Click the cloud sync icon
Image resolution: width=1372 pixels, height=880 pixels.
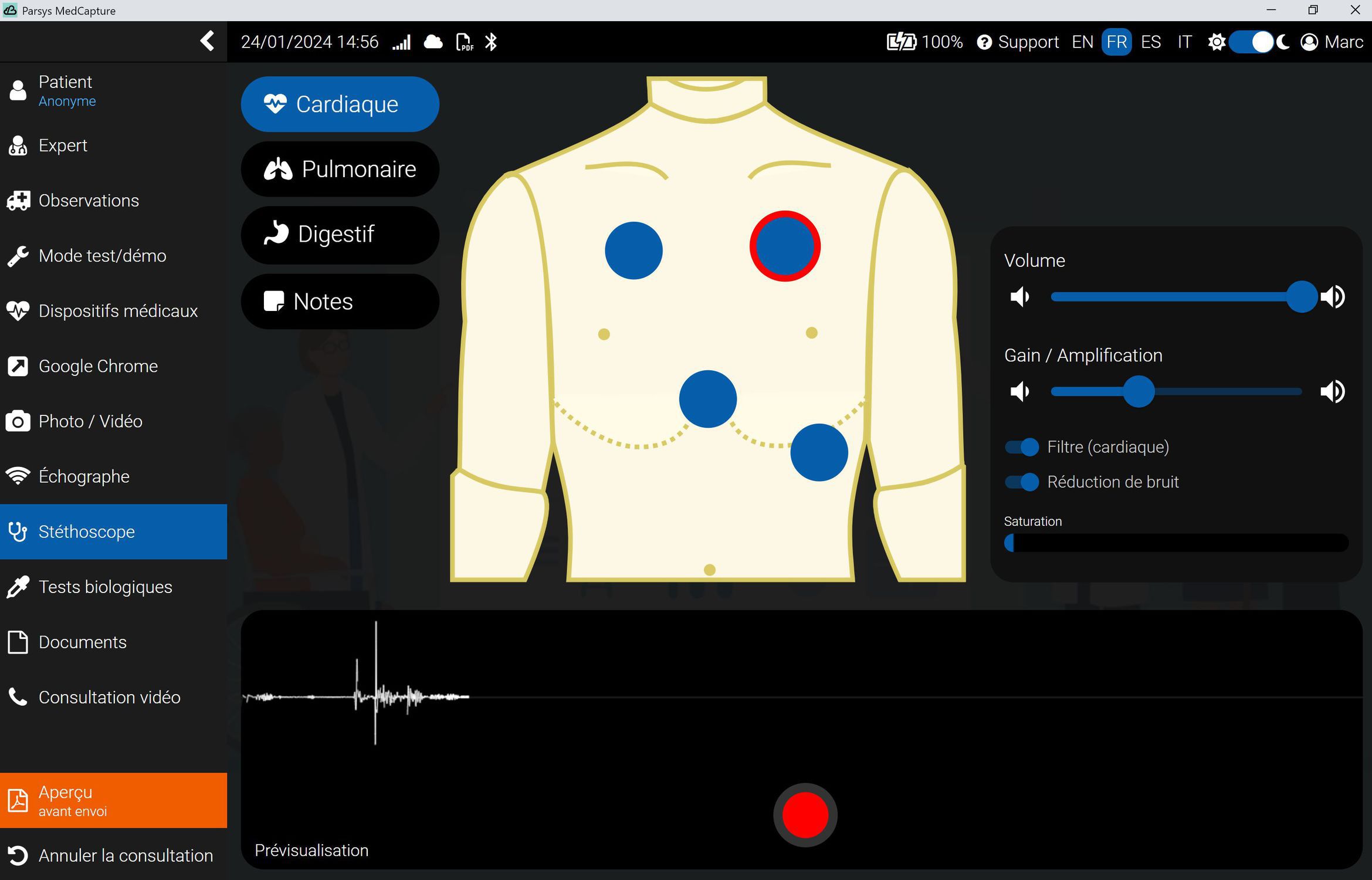[433, 42]
